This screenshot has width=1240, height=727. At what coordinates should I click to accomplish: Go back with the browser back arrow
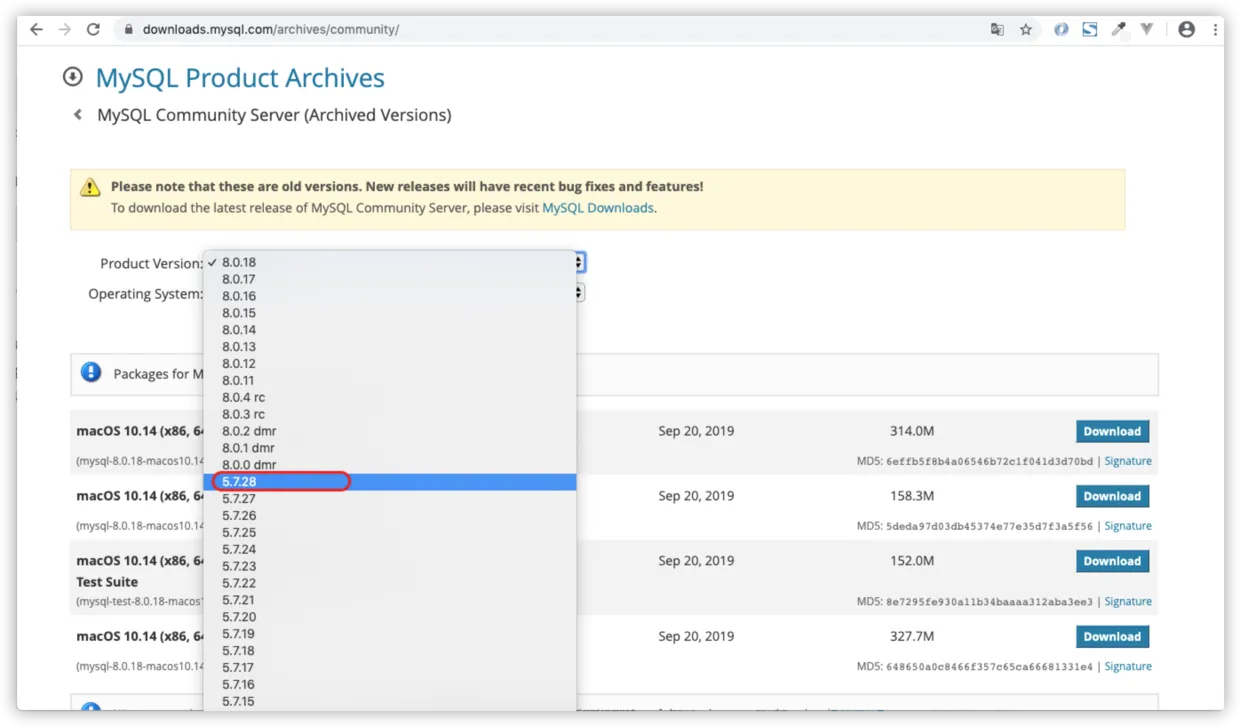tap(36, 30)
